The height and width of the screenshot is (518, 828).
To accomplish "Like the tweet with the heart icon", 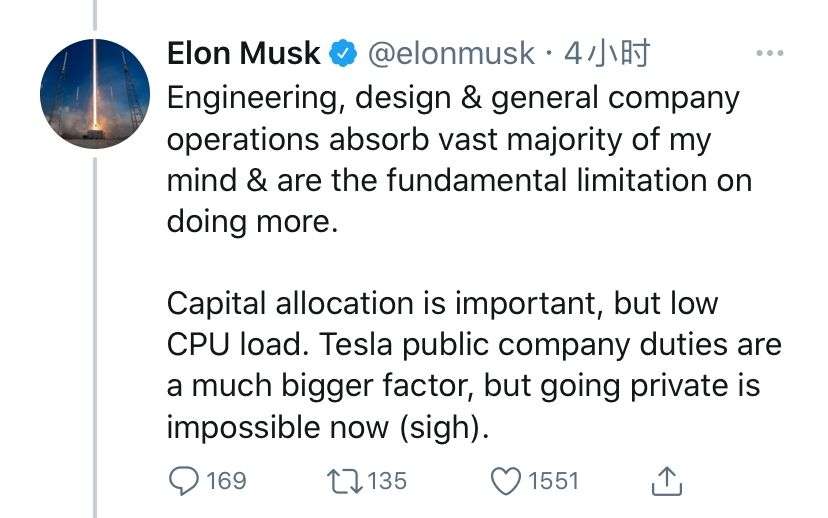I will pyautogui.click(x=506, y=481).
